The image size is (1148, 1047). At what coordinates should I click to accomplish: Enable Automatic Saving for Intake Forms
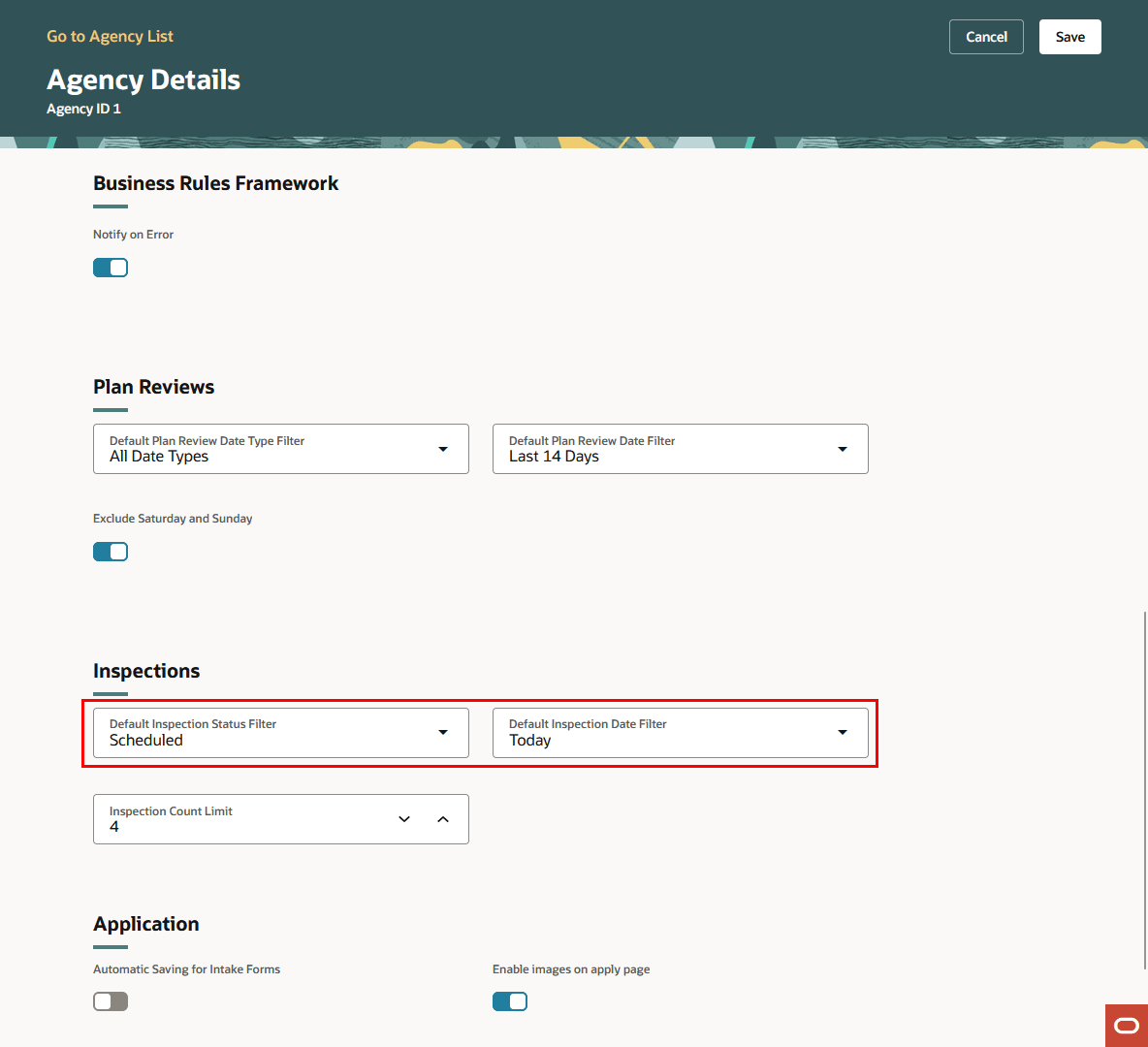pyautogui.click(x=110, y=1000)
